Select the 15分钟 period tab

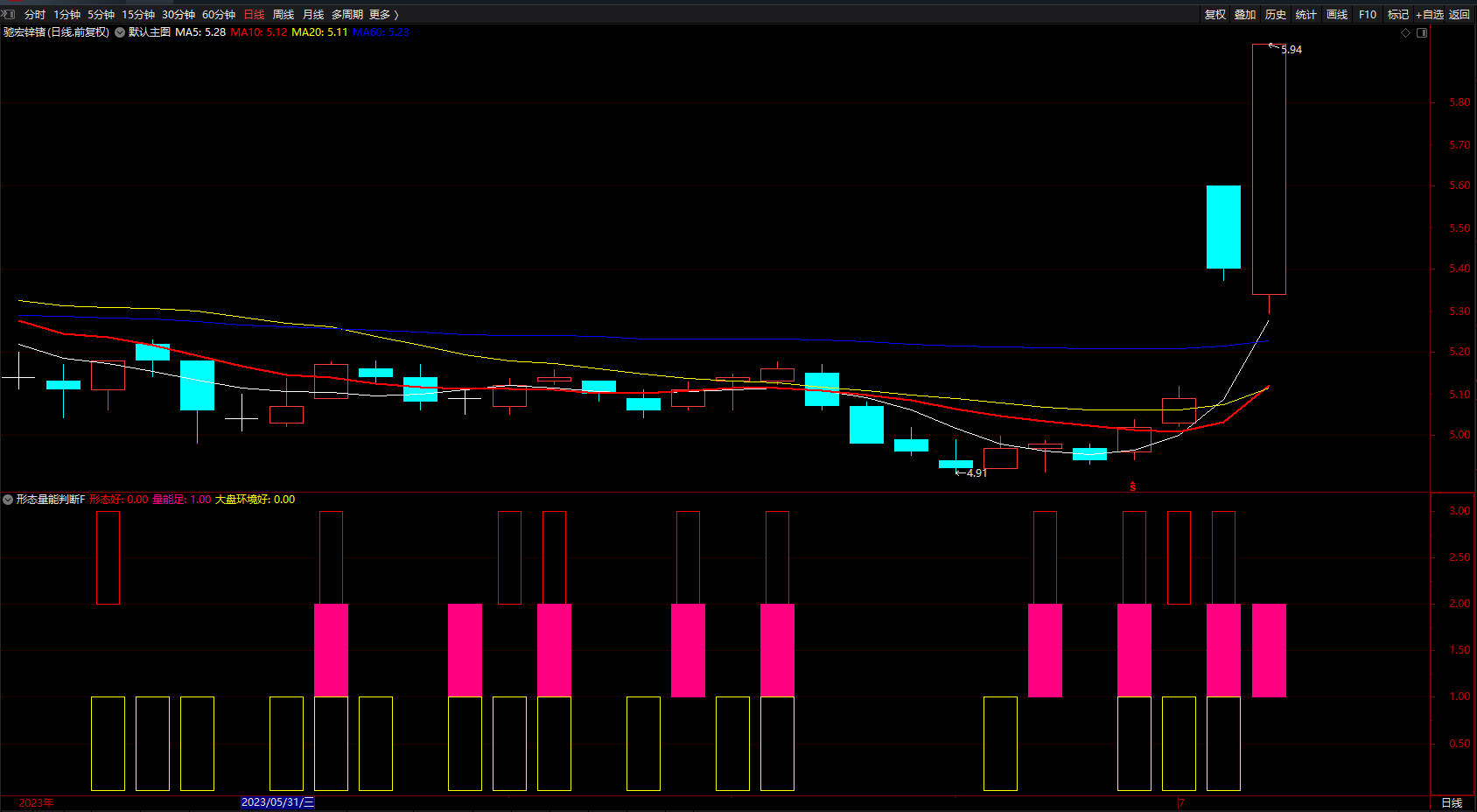point(138,14)
